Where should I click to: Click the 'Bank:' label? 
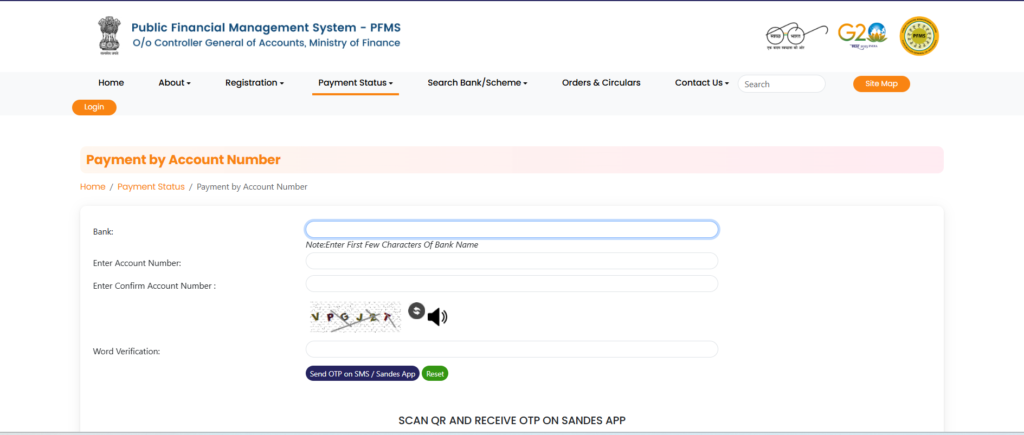click(x=103, y=232)
